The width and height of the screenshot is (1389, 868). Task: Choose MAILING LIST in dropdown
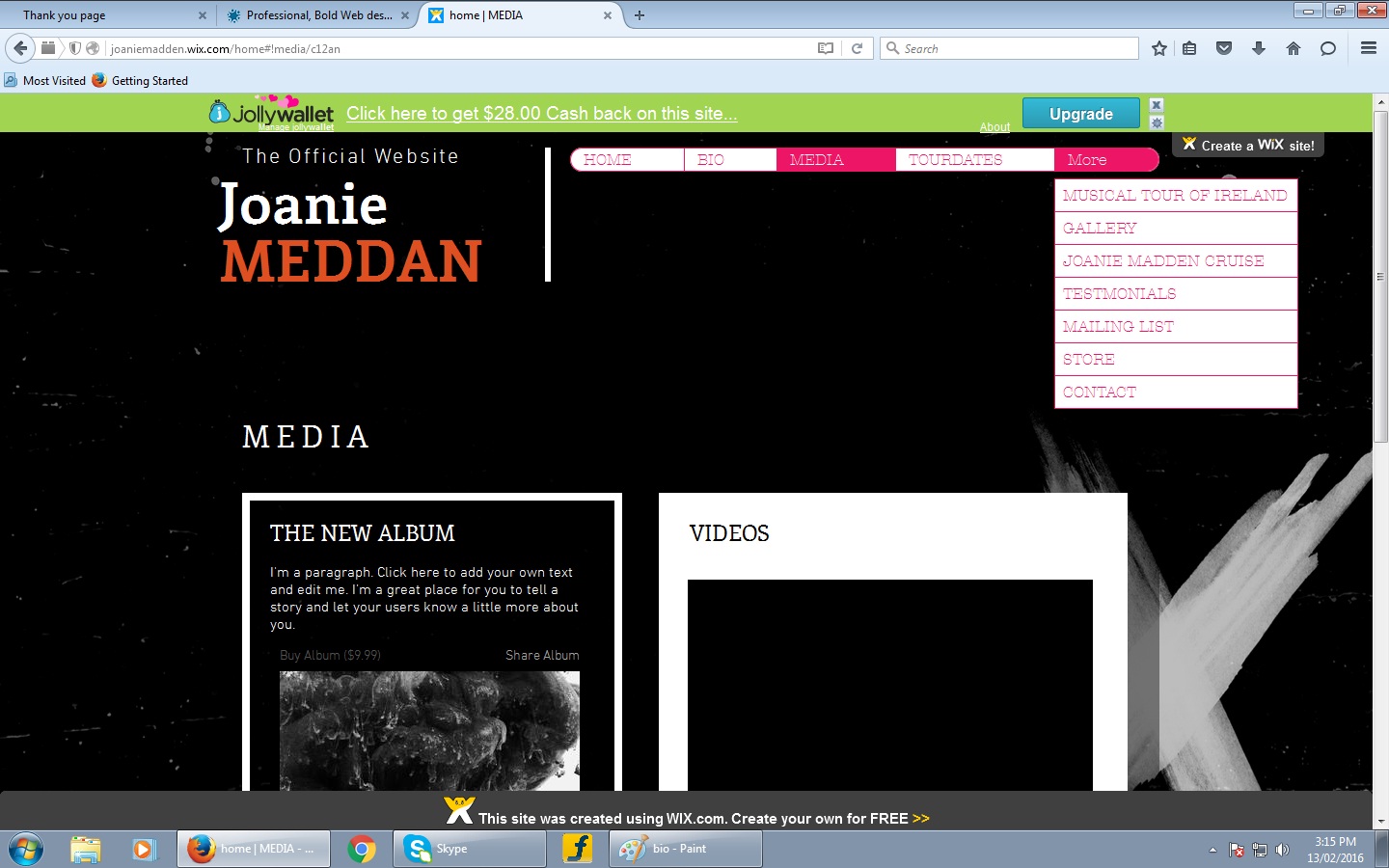point(1176,327)
